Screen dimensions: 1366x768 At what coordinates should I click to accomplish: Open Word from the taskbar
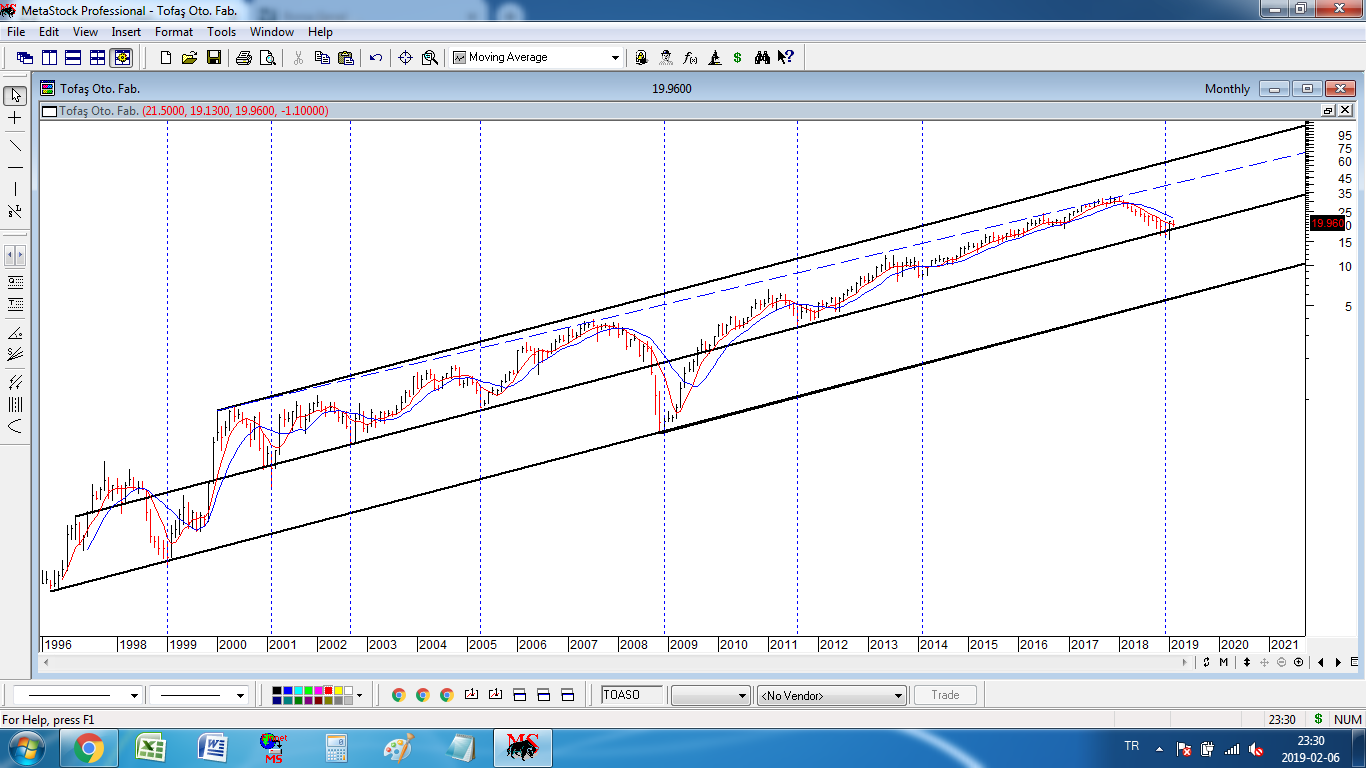click(213, 748)
